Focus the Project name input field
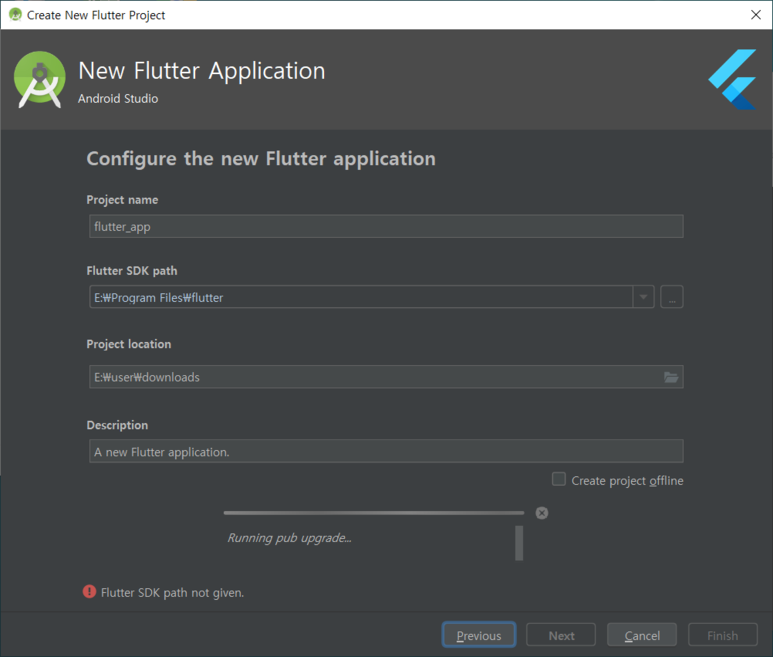The image size is (773, 657). coord(386,226)
